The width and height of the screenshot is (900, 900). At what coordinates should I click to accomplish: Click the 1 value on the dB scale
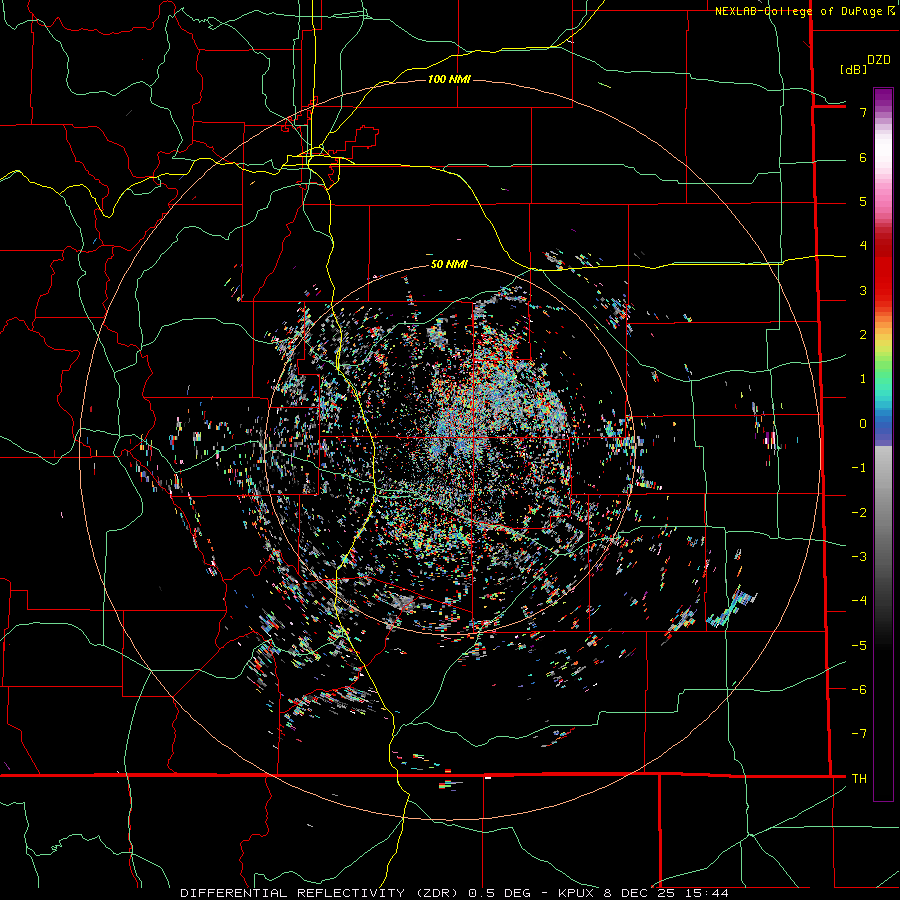coord(863,379)
